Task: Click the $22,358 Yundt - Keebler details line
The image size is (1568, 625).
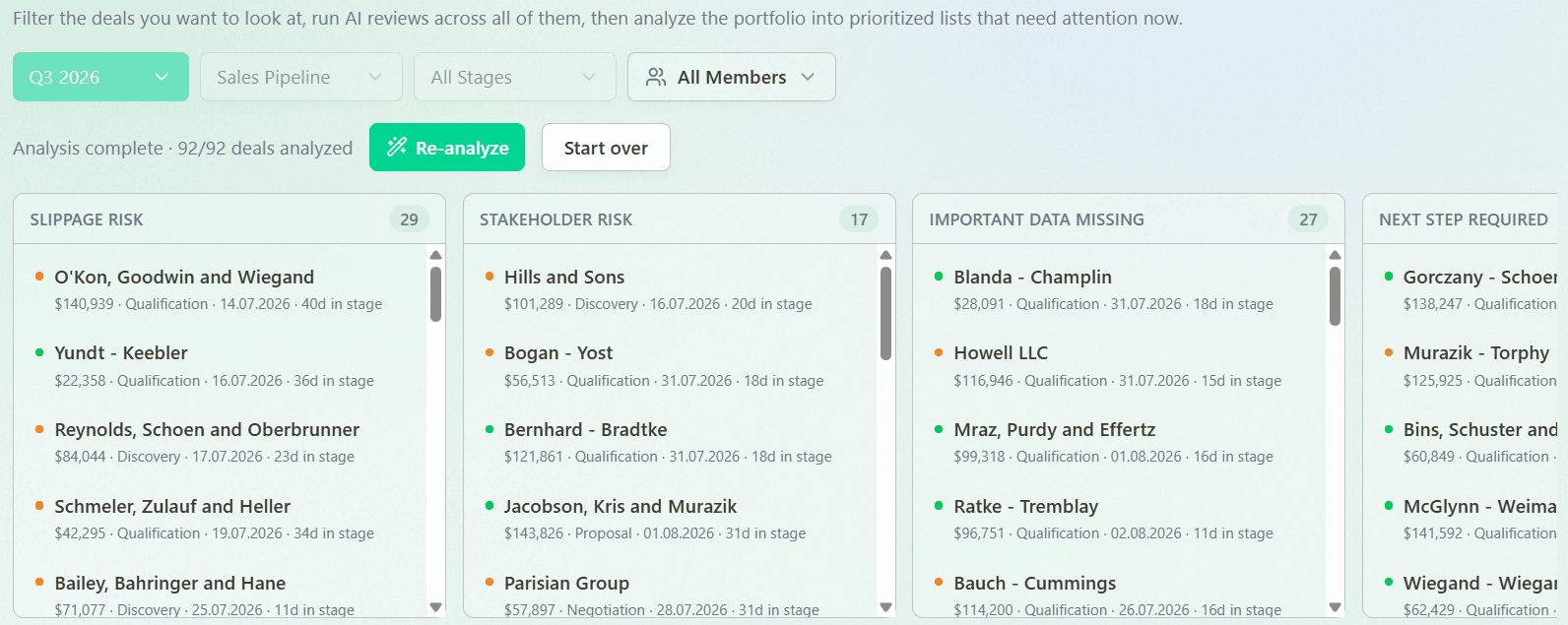Action: [215, 381]
